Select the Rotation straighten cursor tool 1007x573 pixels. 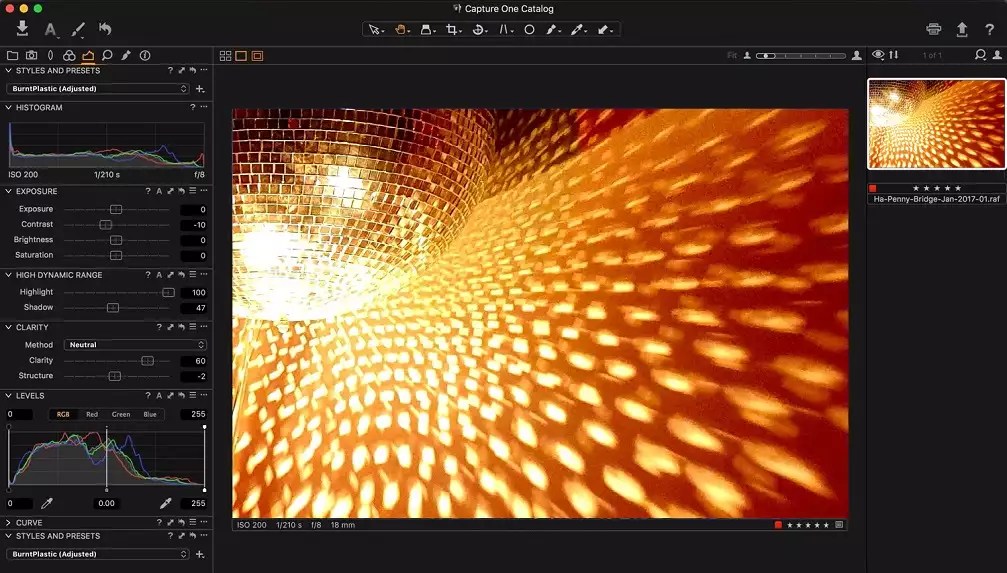pyautogui.click(x=479, y=30)
